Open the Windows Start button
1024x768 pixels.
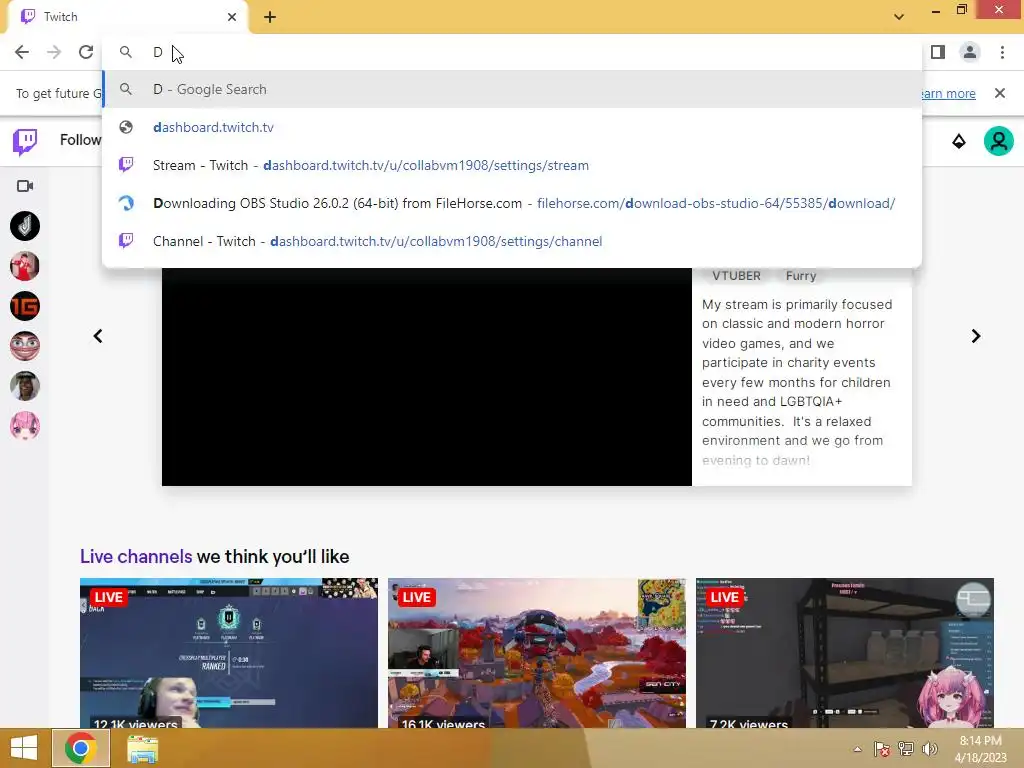tap(24, 748)
